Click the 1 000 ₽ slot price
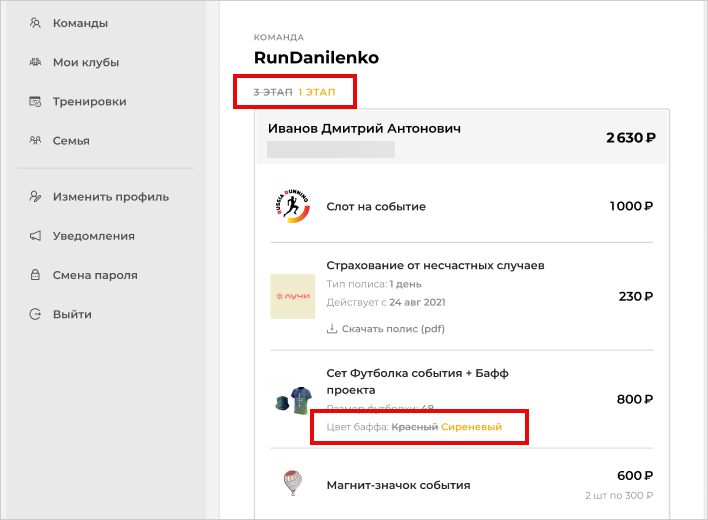 631,206
